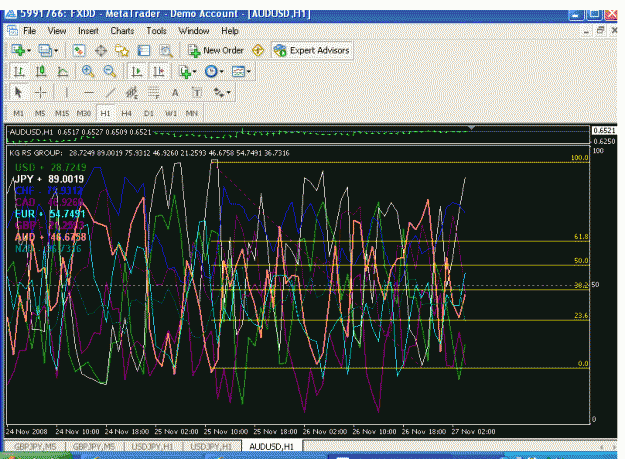Toggle chart Auto Scroll
This screenshot has width=625, height=459.
point(137,72)
